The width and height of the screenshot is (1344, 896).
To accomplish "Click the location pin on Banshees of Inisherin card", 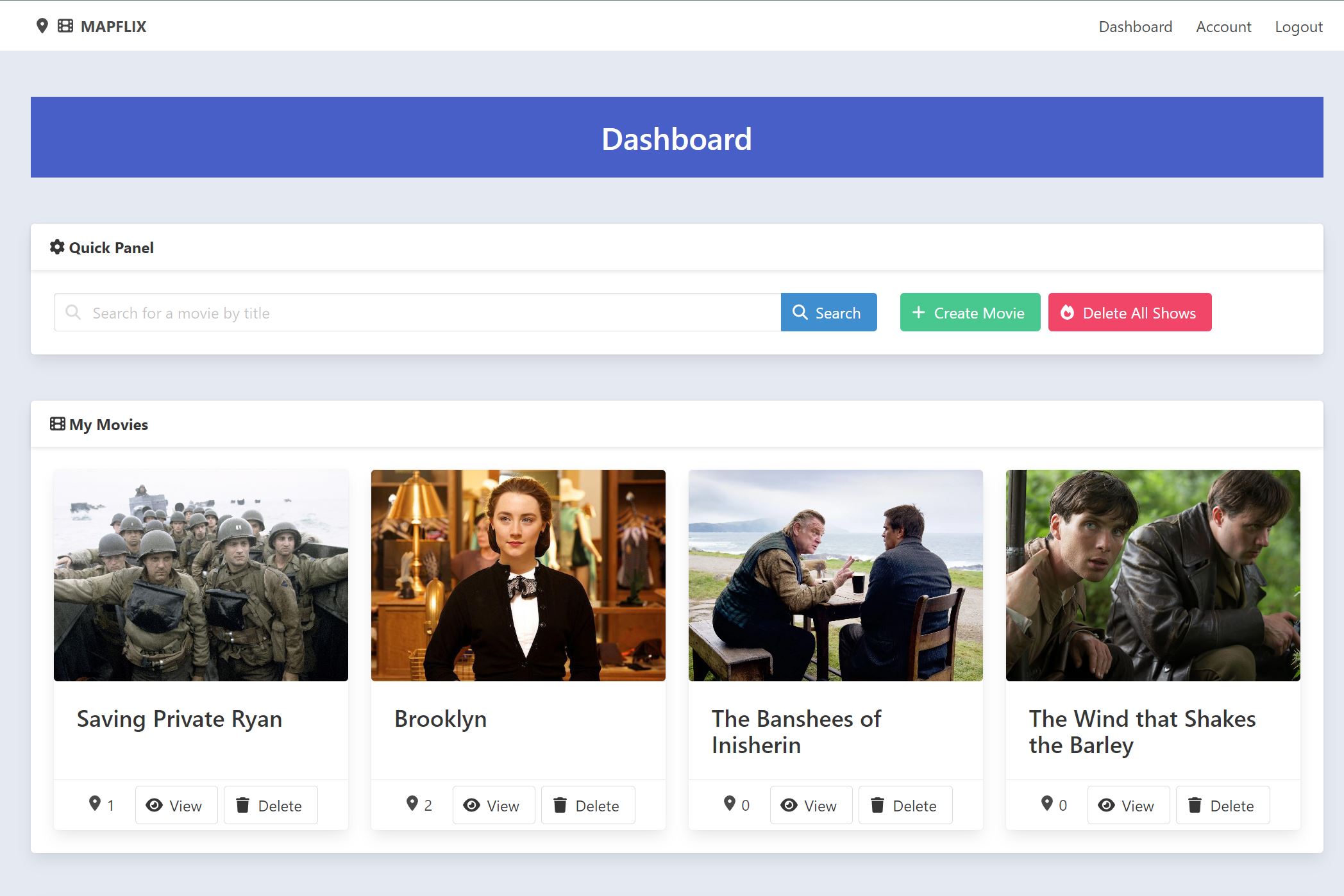I will pyautogui.click(x=730, y=804).
